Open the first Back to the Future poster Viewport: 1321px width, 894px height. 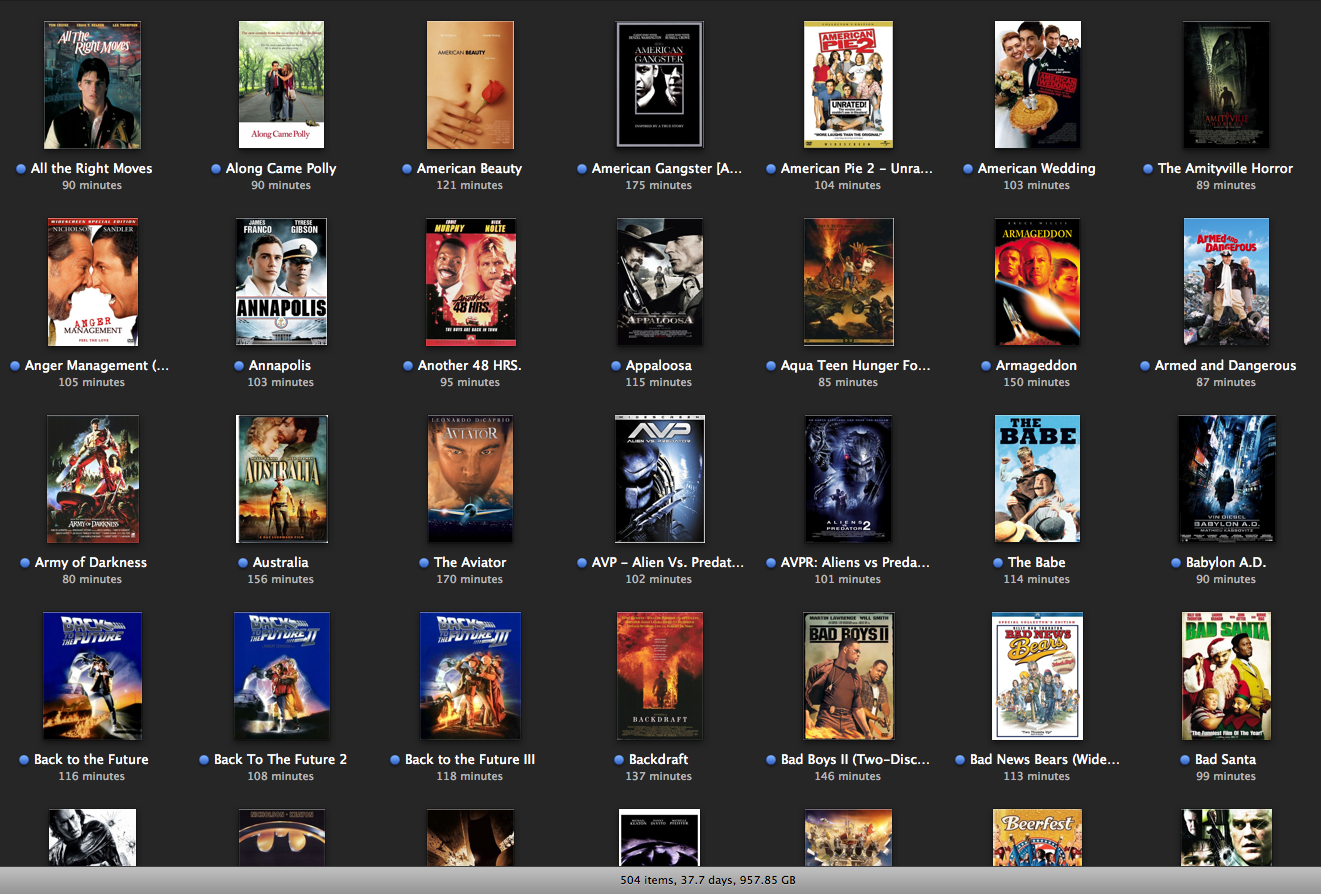coord(92,676)
